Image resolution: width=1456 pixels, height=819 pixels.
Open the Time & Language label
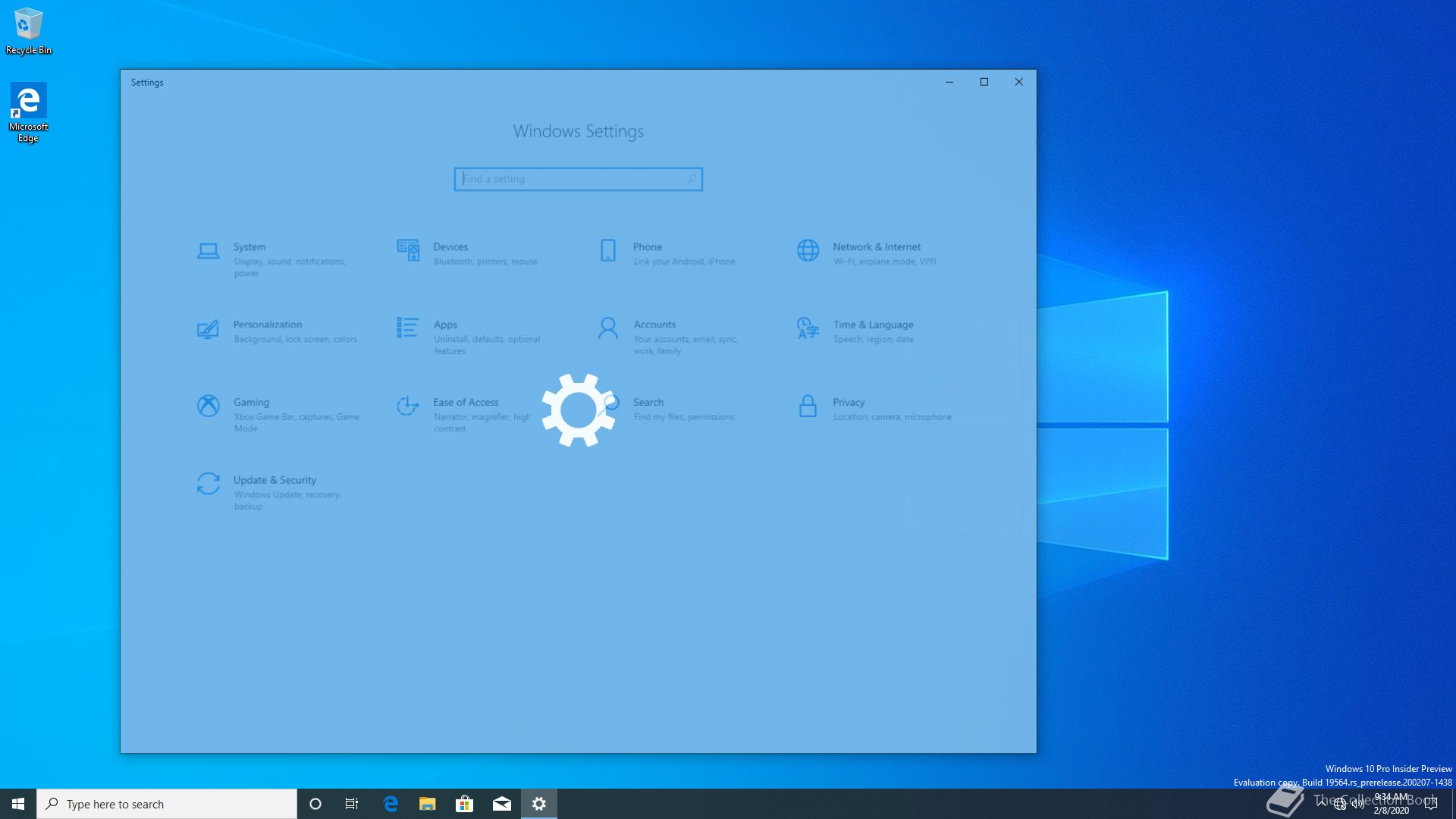pyautogui.click(x=874, y=325)
